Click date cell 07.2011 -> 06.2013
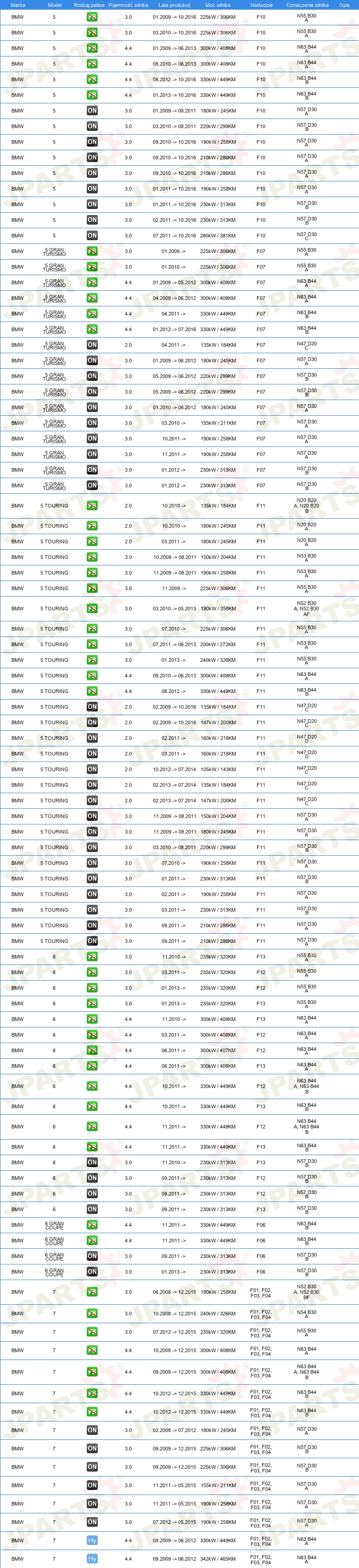Image resolution: width=359 pixels, height=1568 pixels. point(174,645)
